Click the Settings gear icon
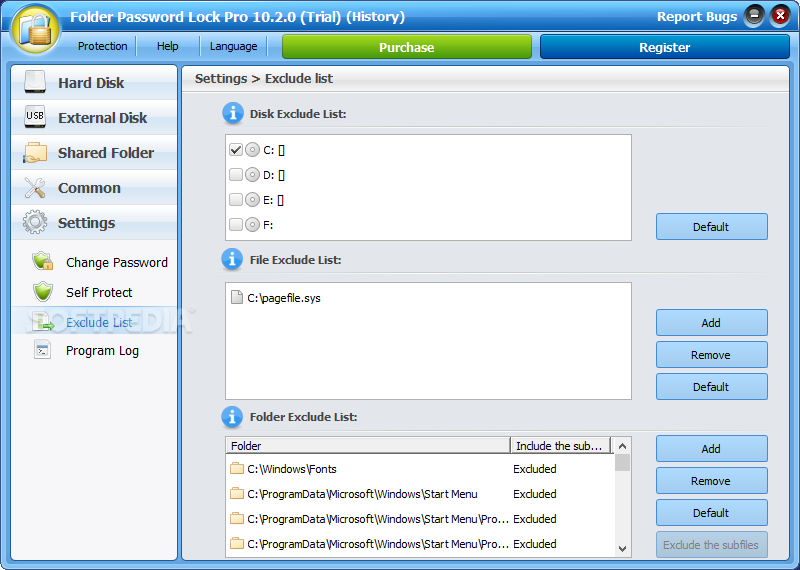800x570 pixels. pos(35,222)
